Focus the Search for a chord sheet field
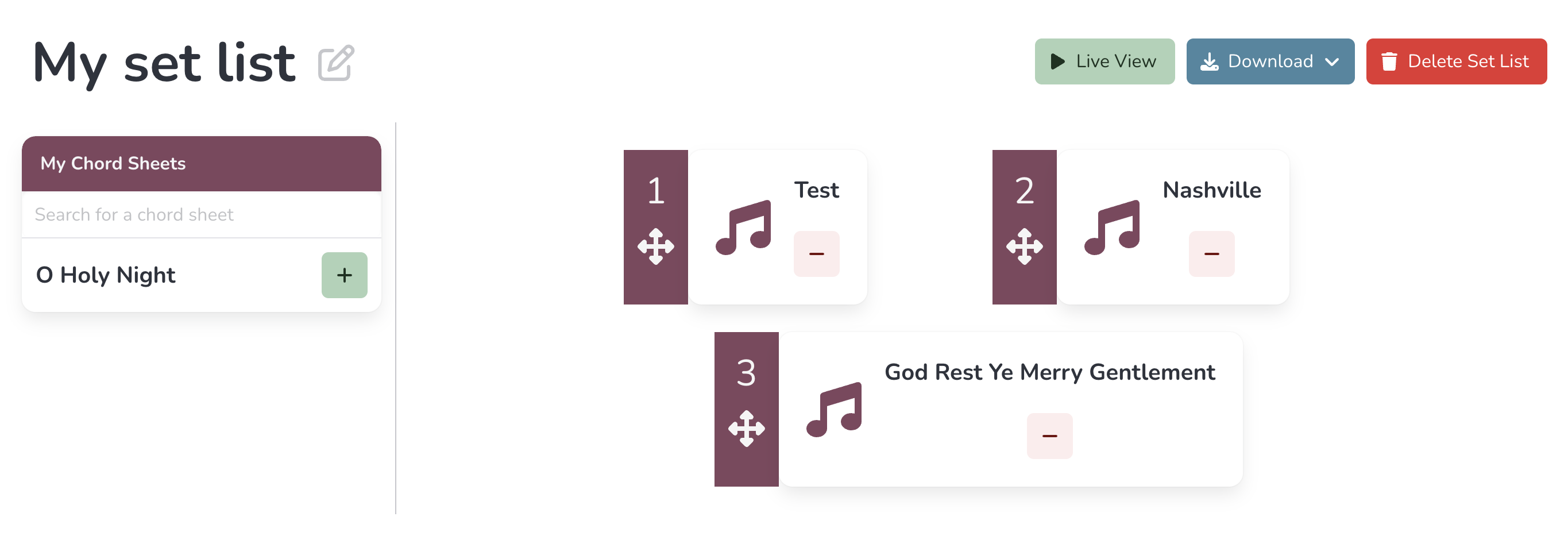The image size is (1568, 555). tap(202, 215)
